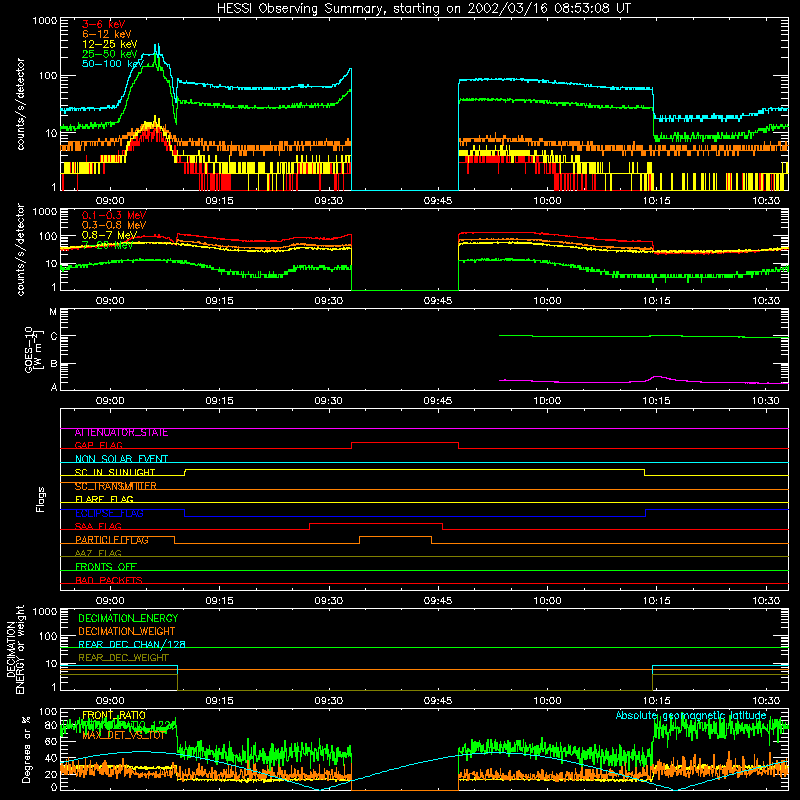Click counts/s/detector axis label of keV panel
Screen dimensions: 800x800
click(x=20, y=104)
